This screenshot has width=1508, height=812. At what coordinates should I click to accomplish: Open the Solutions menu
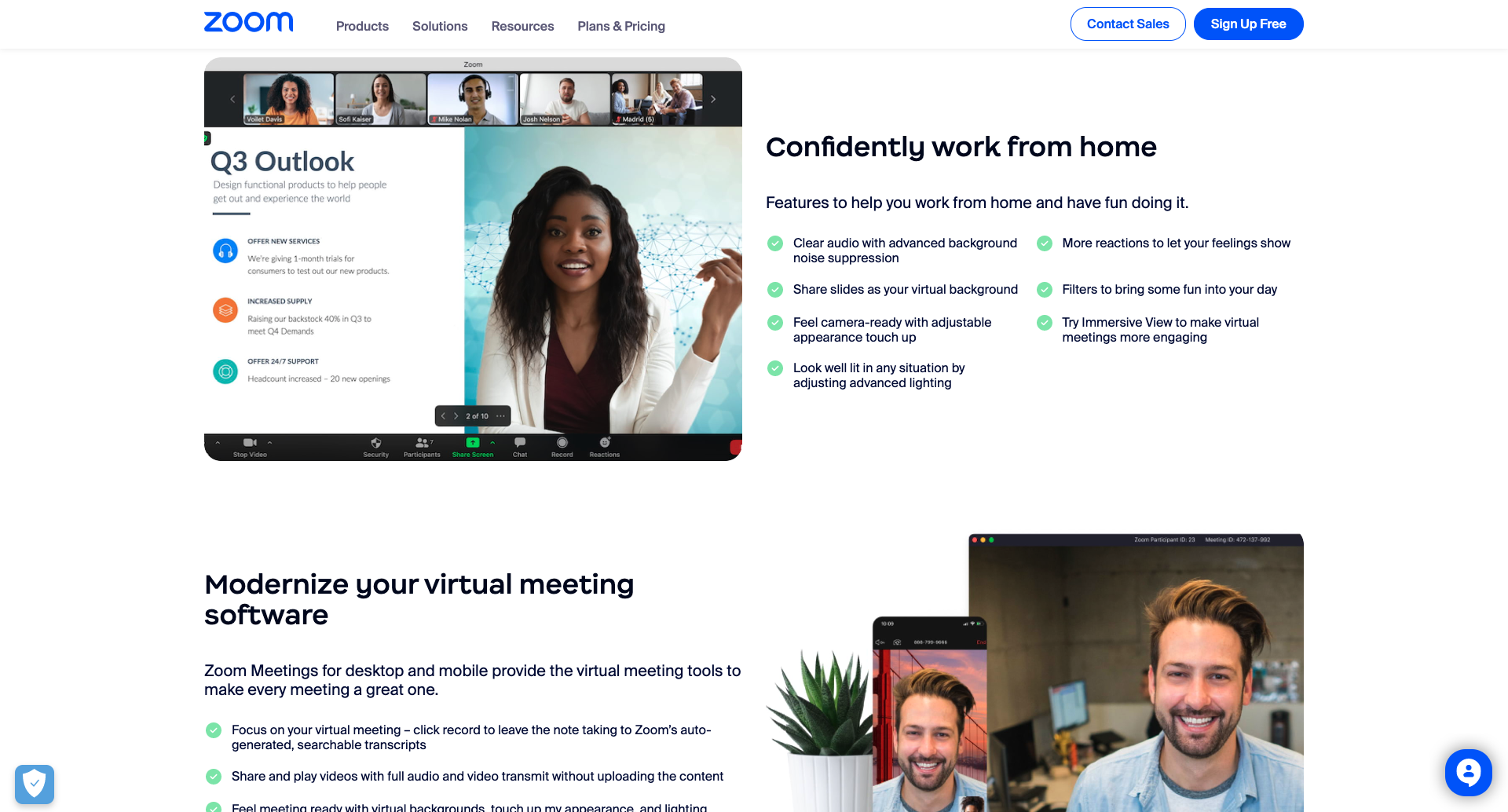(440, 26)
